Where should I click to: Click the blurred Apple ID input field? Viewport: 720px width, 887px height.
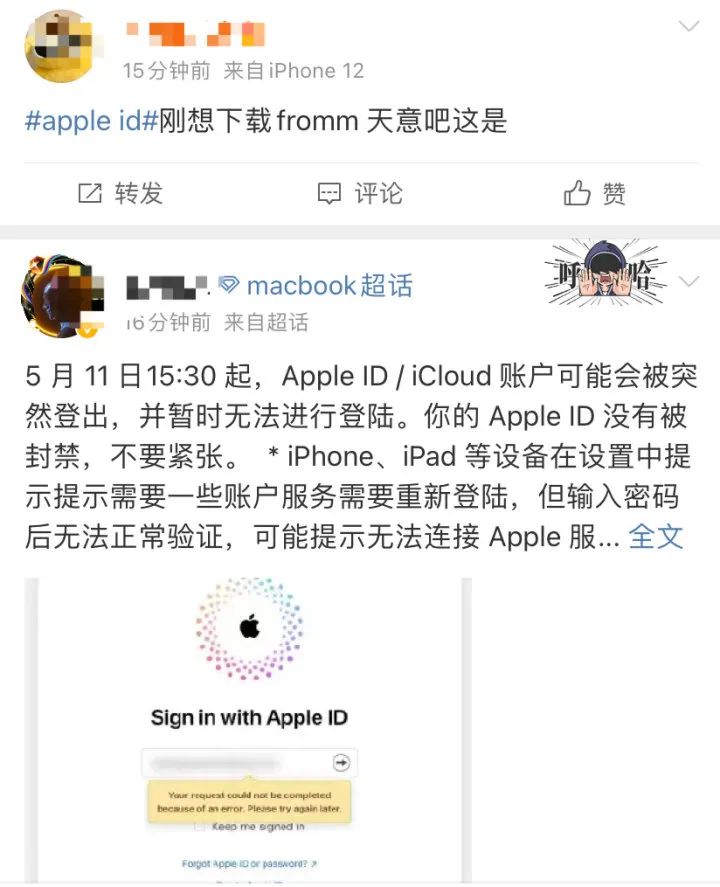tap(249, 763)
